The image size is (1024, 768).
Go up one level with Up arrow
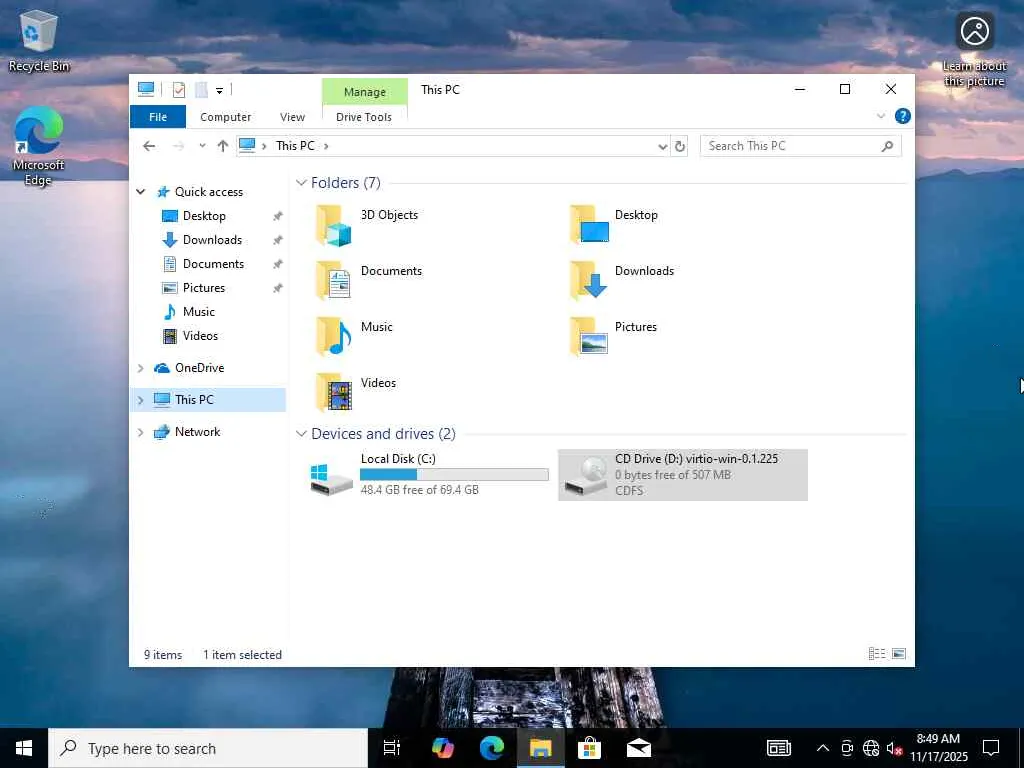click(223, 146)
